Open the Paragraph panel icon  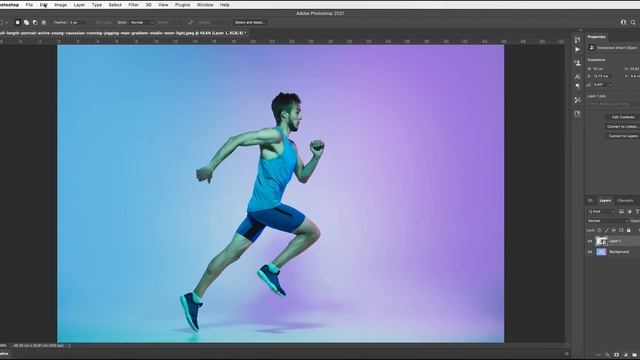(577, 86)
